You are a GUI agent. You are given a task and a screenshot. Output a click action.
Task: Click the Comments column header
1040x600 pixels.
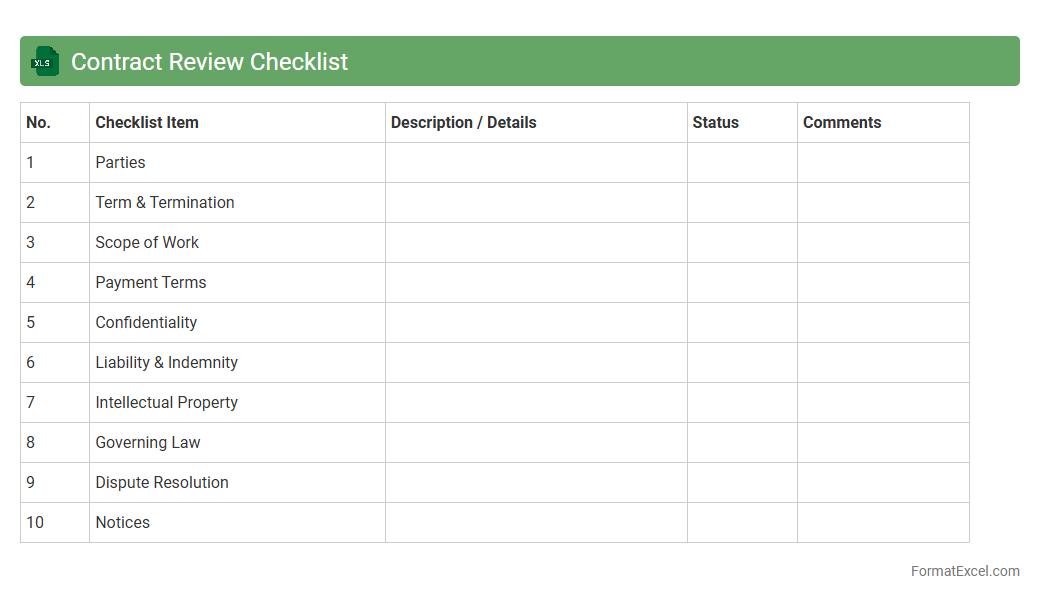(842, 123)
